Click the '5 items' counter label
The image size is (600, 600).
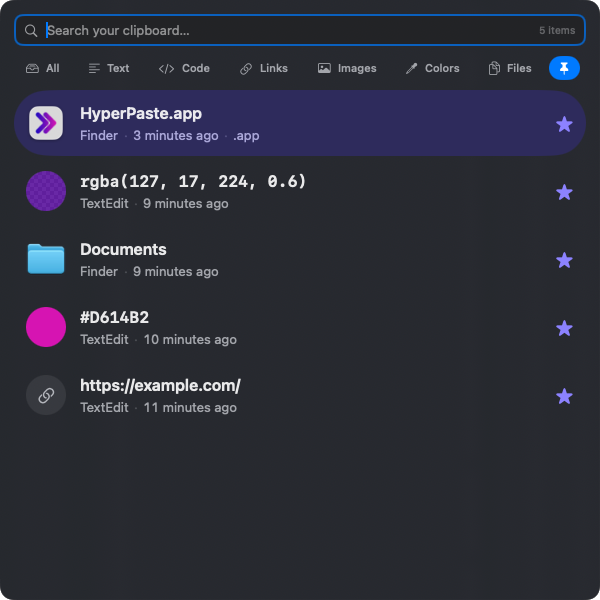tap(557, 31)
